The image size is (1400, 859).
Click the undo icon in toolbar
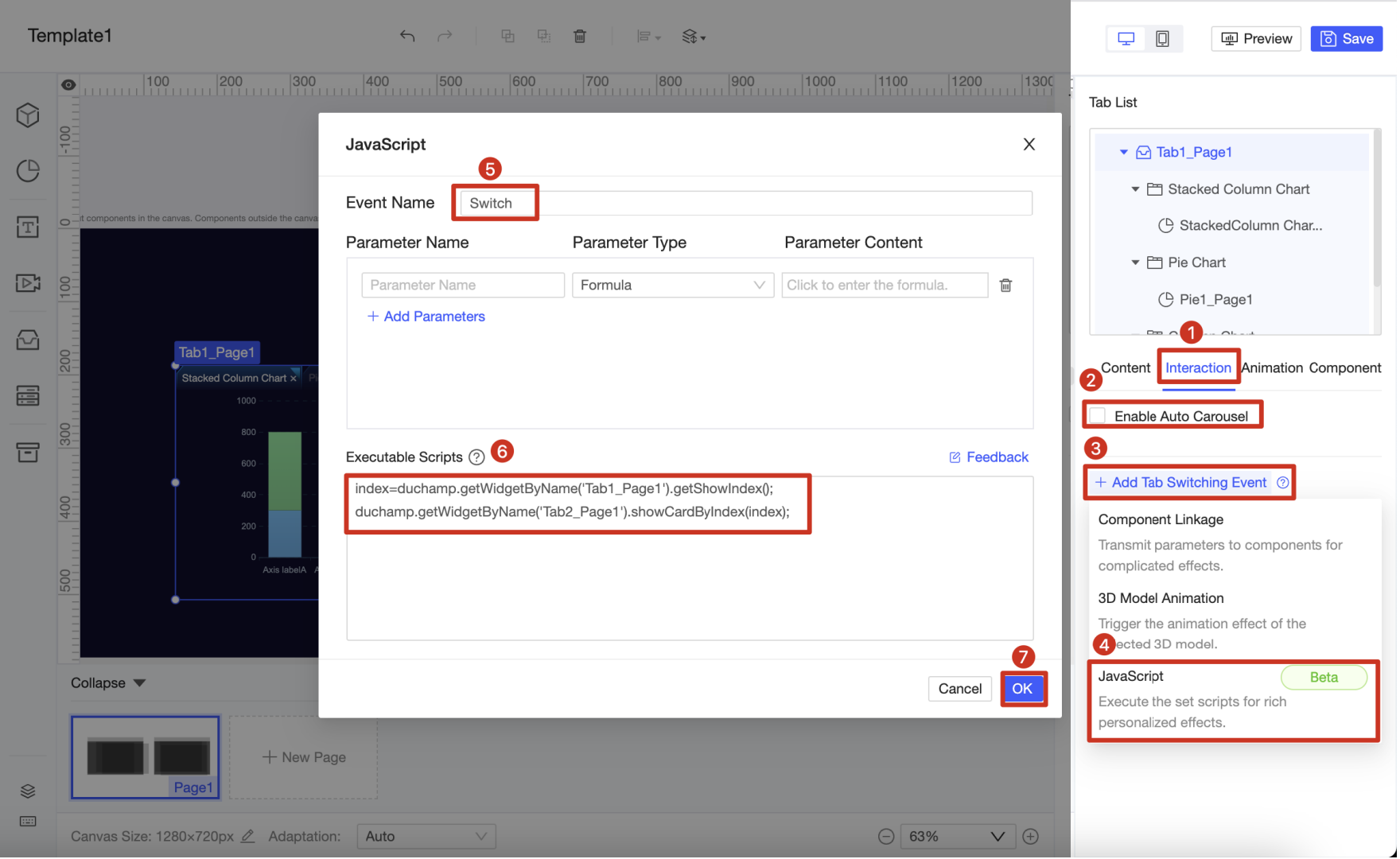[406, 36]
